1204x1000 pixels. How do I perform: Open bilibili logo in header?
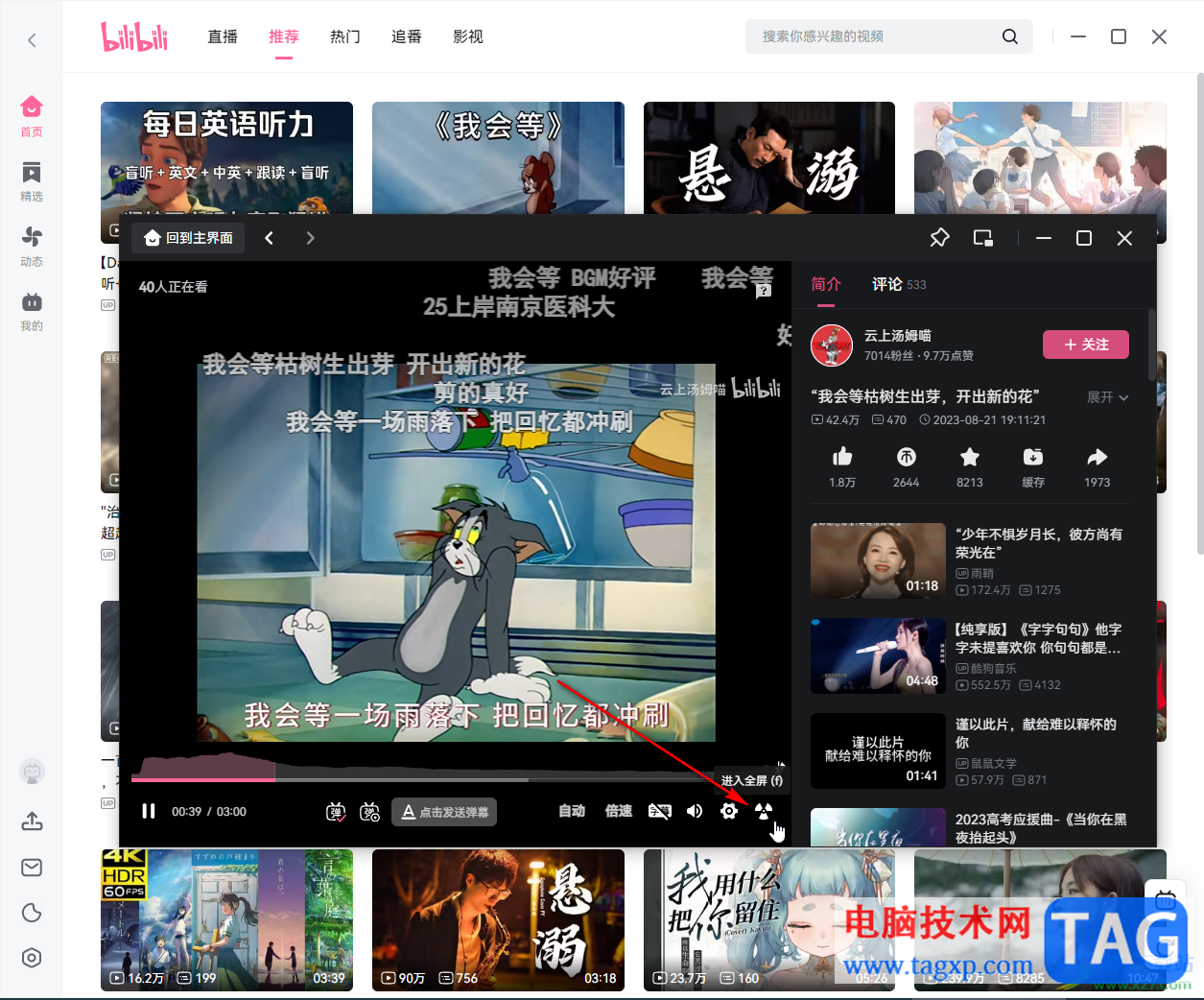click(134, 36)
